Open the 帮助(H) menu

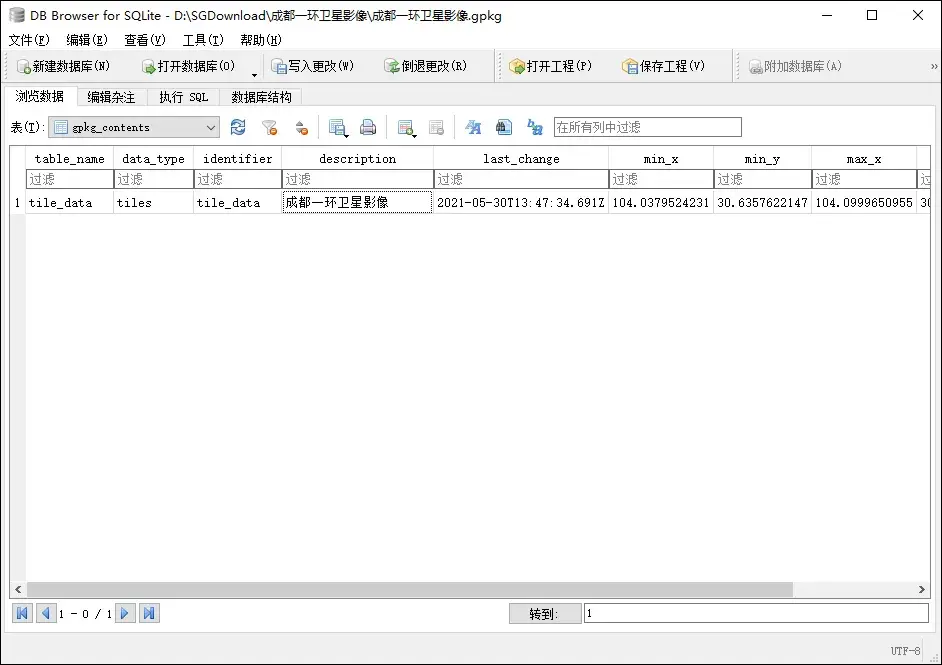point(261,40)
